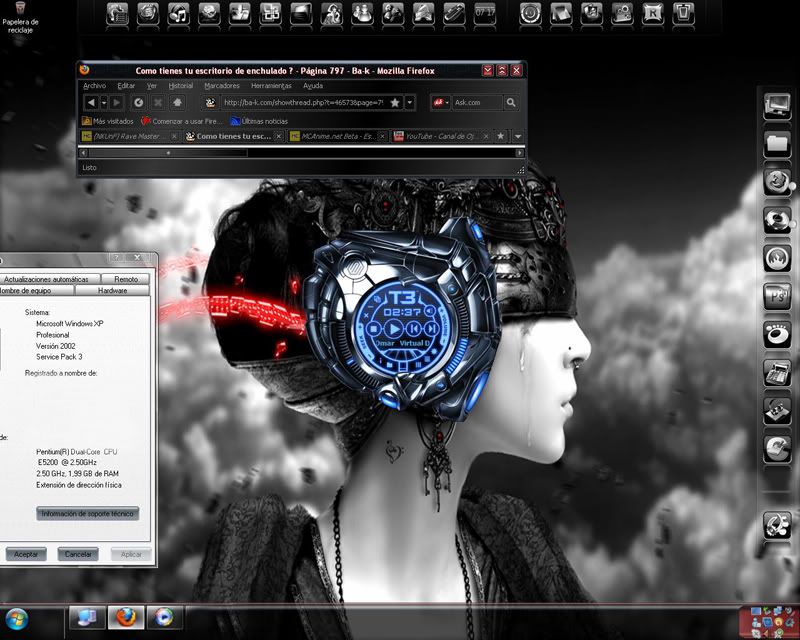Click the Firefox forward arrow button
This screenshot has width=800, height=640.
click(x=116, y=103)
